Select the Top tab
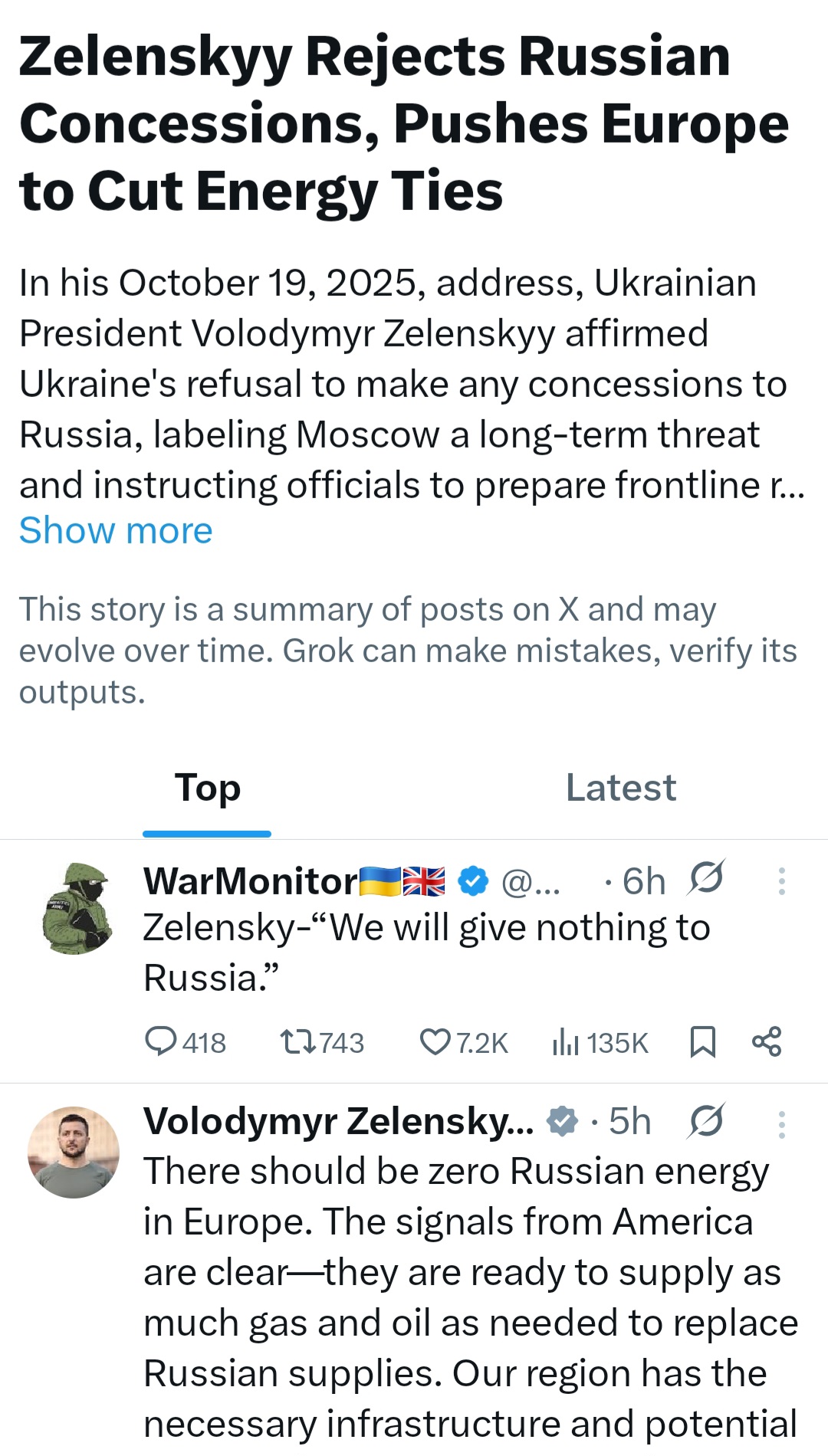The height and width of the screenshot is (1456, 828). tap(207, 788)
